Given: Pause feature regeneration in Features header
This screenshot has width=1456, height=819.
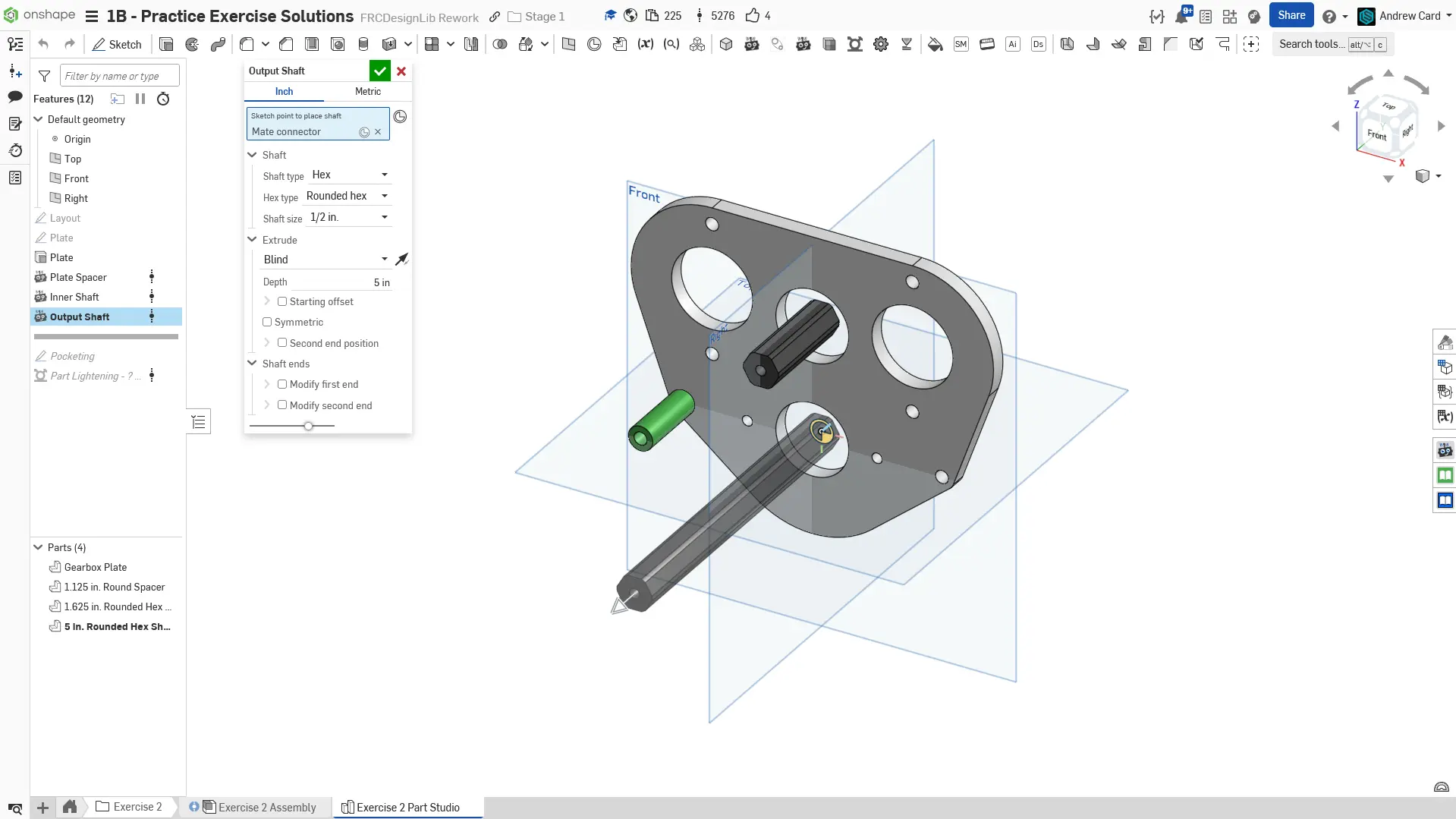Looking at the screenshot, I should pos(140,99).
